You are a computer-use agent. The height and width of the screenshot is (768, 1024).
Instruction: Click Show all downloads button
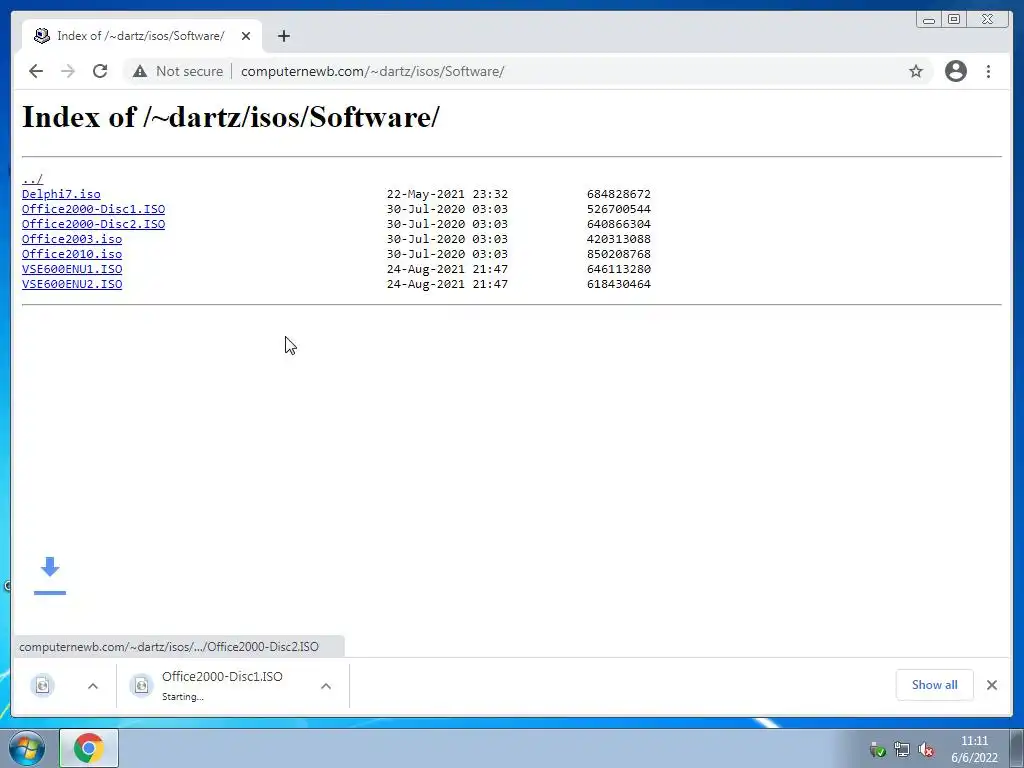pos(935,684)
